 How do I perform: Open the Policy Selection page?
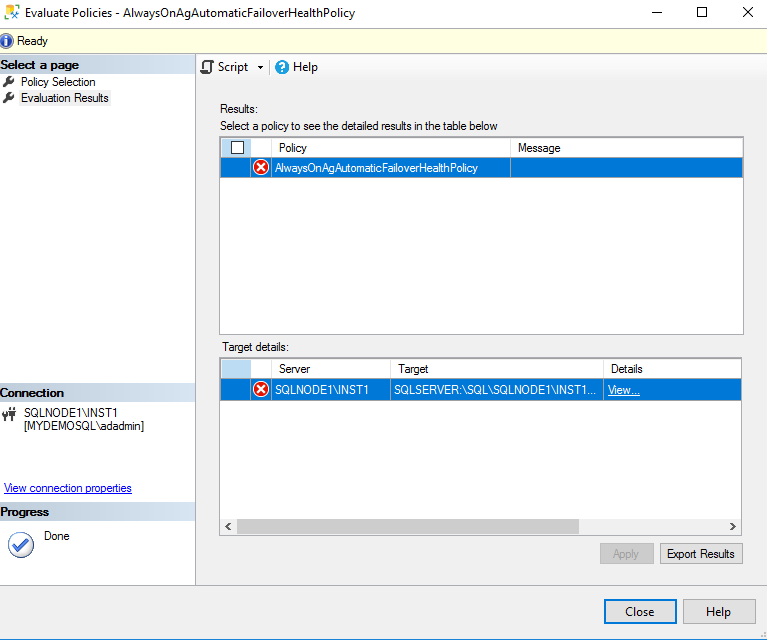(58, 82)
